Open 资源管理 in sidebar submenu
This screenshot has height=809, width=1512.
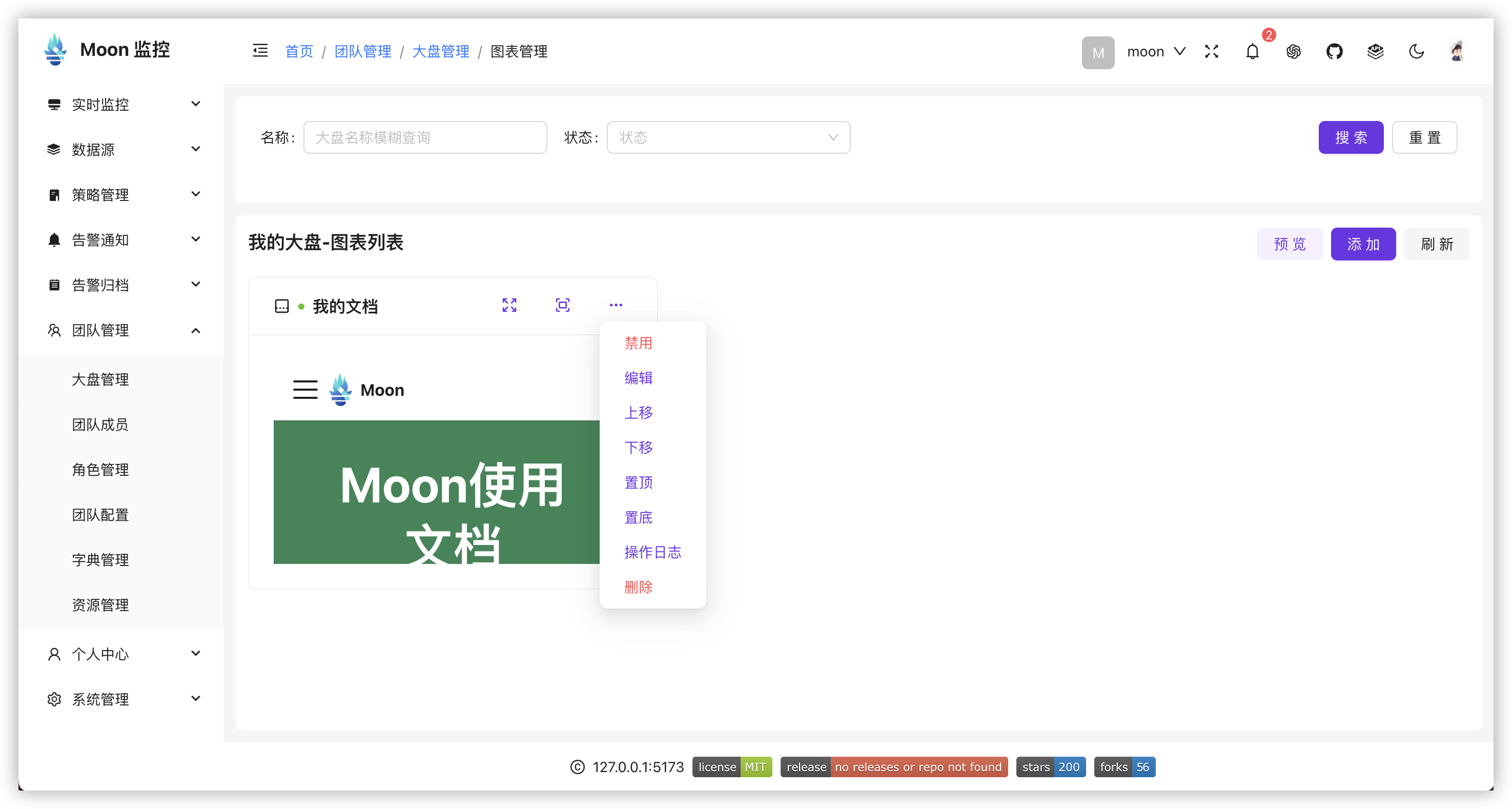(x=100, y=604)
